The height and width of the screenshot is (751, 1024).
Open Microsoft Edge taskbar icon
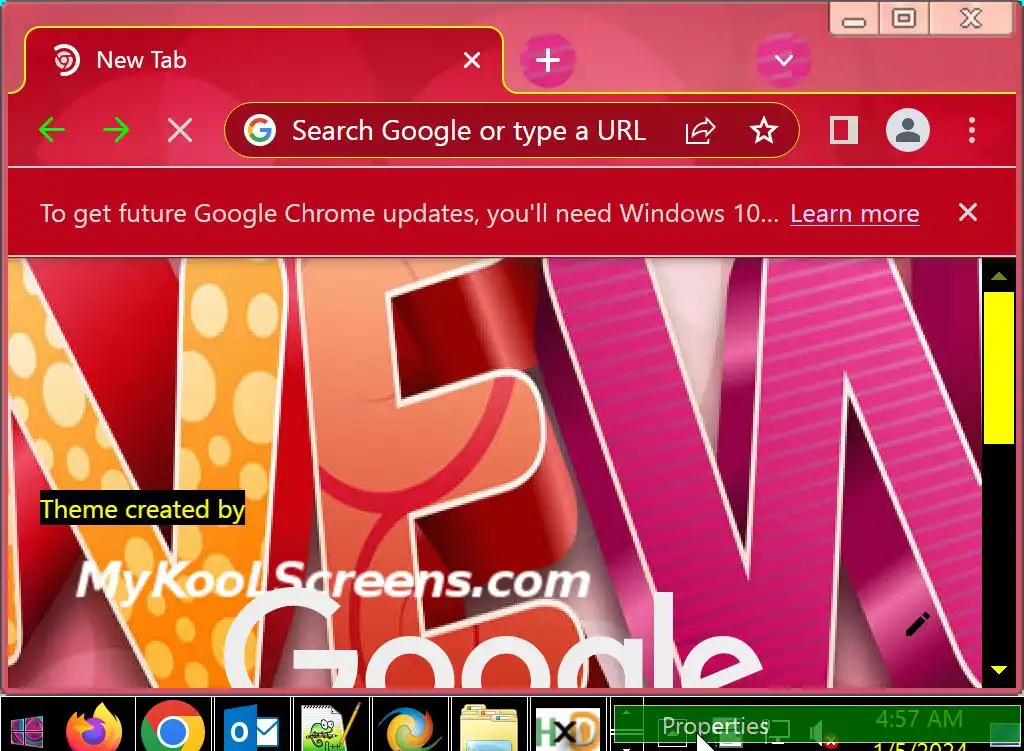[409, 728]
